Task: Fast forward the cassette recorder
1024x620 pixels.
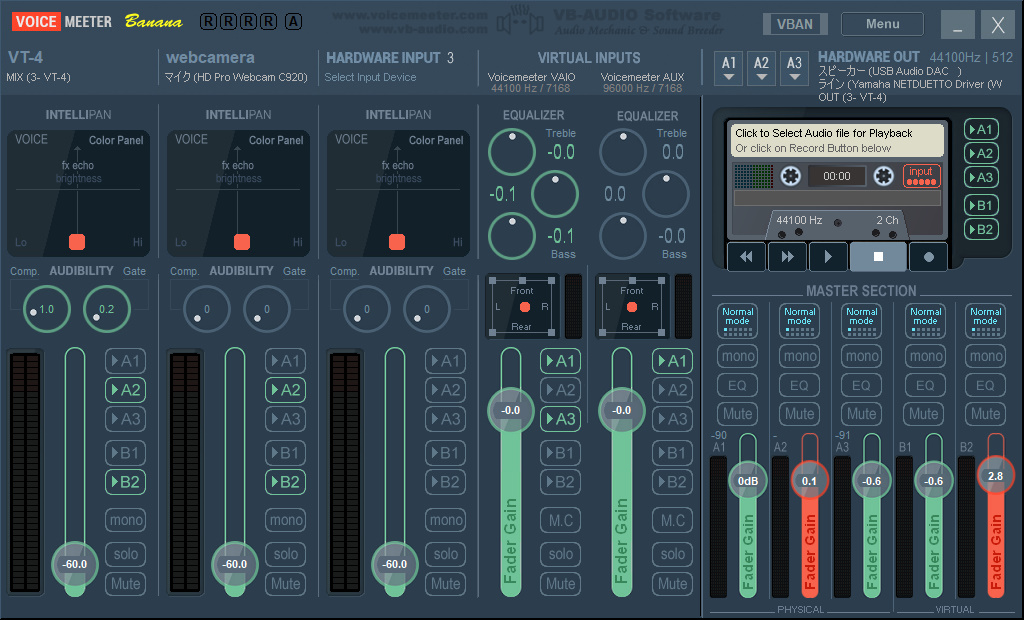Action: coord(787,257)
